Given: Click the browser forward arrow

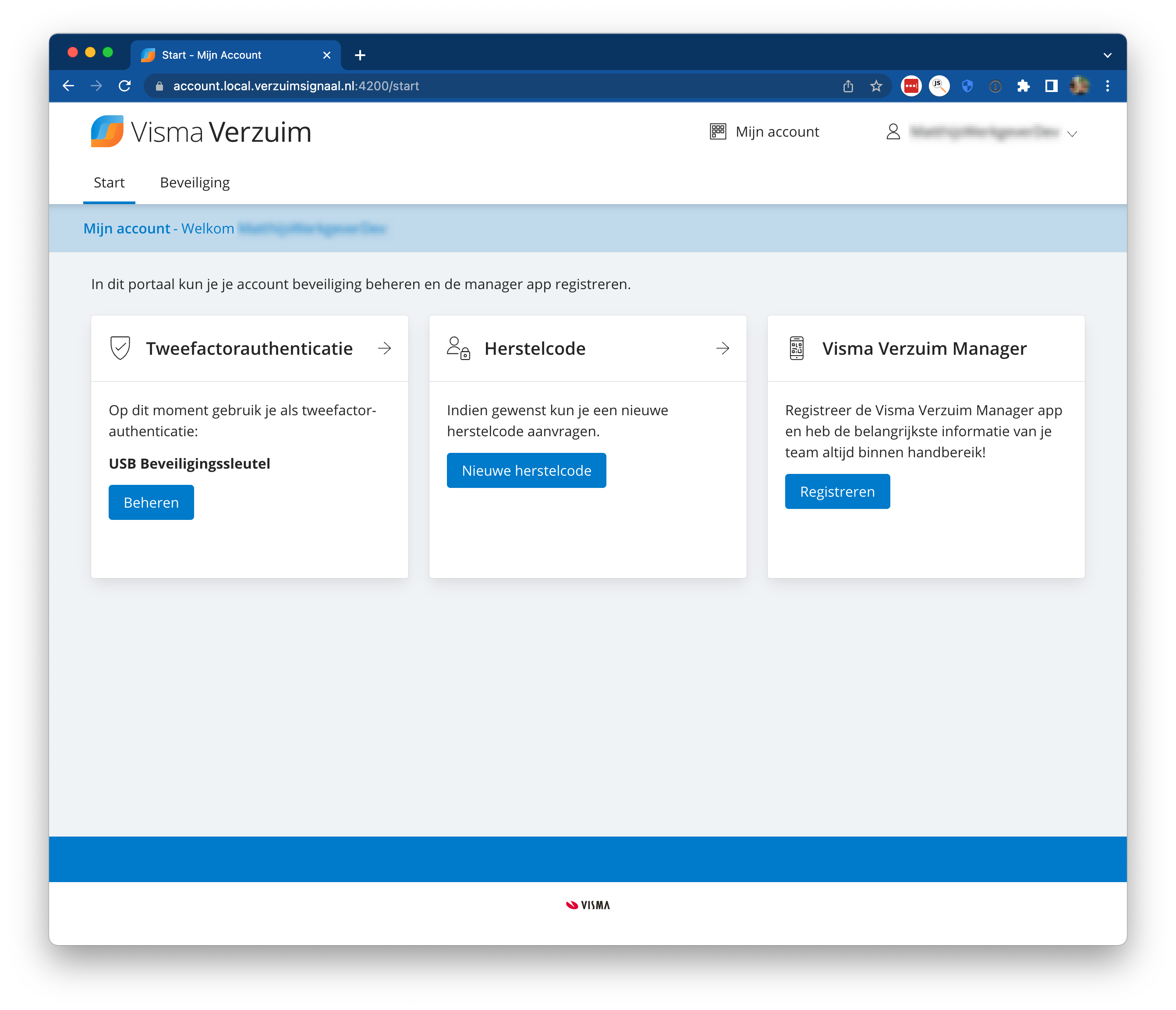Looking at the screenshot, I should point(96,86).
